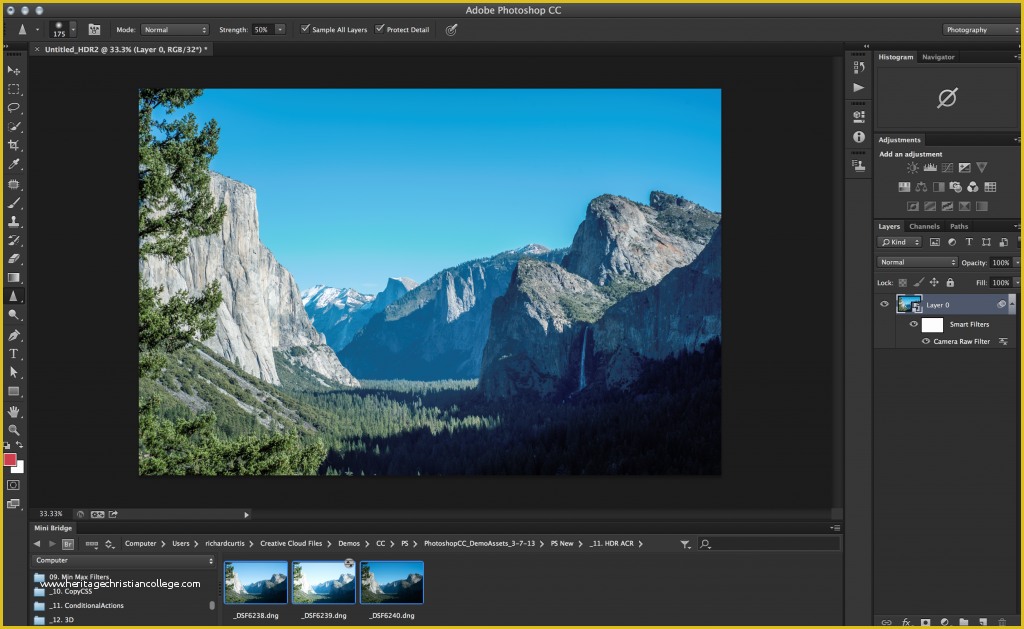This screenshot has width=1024, height=629.
Task: Open Camera Raw Filter blending options
Action: pos(1004,342)
